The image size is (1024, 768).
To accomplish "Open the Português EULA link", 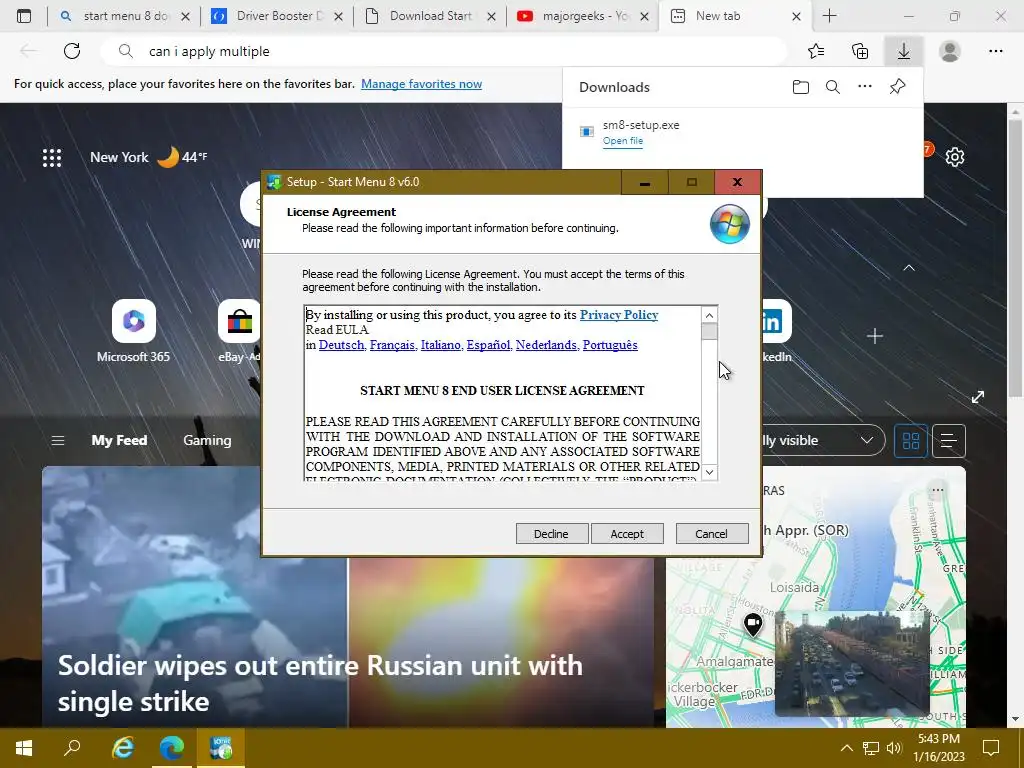I will click(x=610, y=345).
